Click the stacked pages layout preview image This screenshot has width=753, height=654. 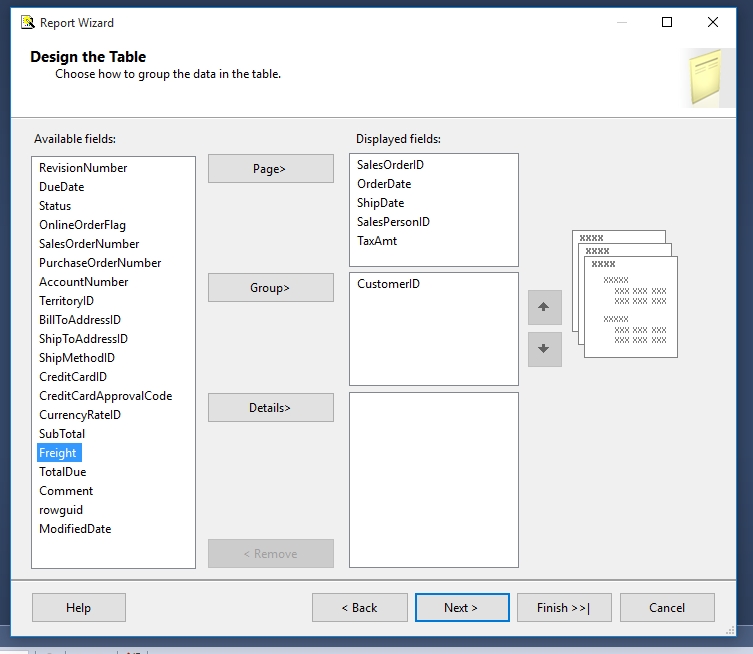625,294
